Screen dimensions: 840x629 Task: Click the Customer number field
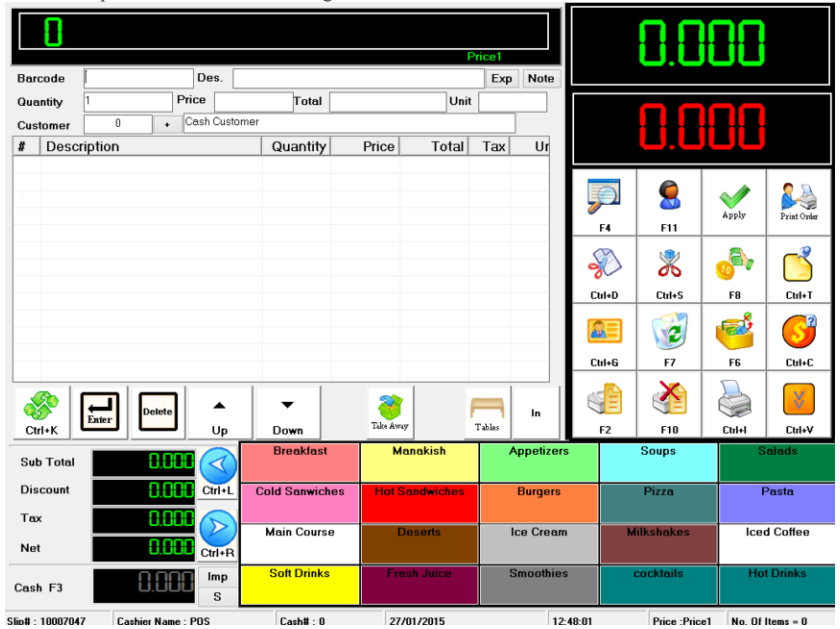118,124
